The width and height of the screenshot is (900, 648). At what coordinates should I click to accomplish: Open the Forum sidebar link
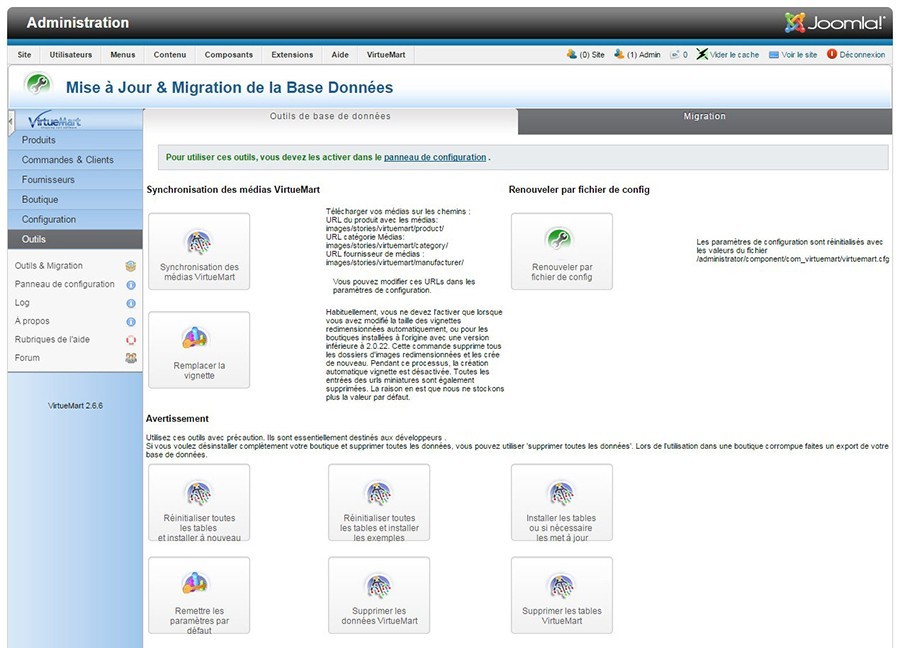coord(28,358)
